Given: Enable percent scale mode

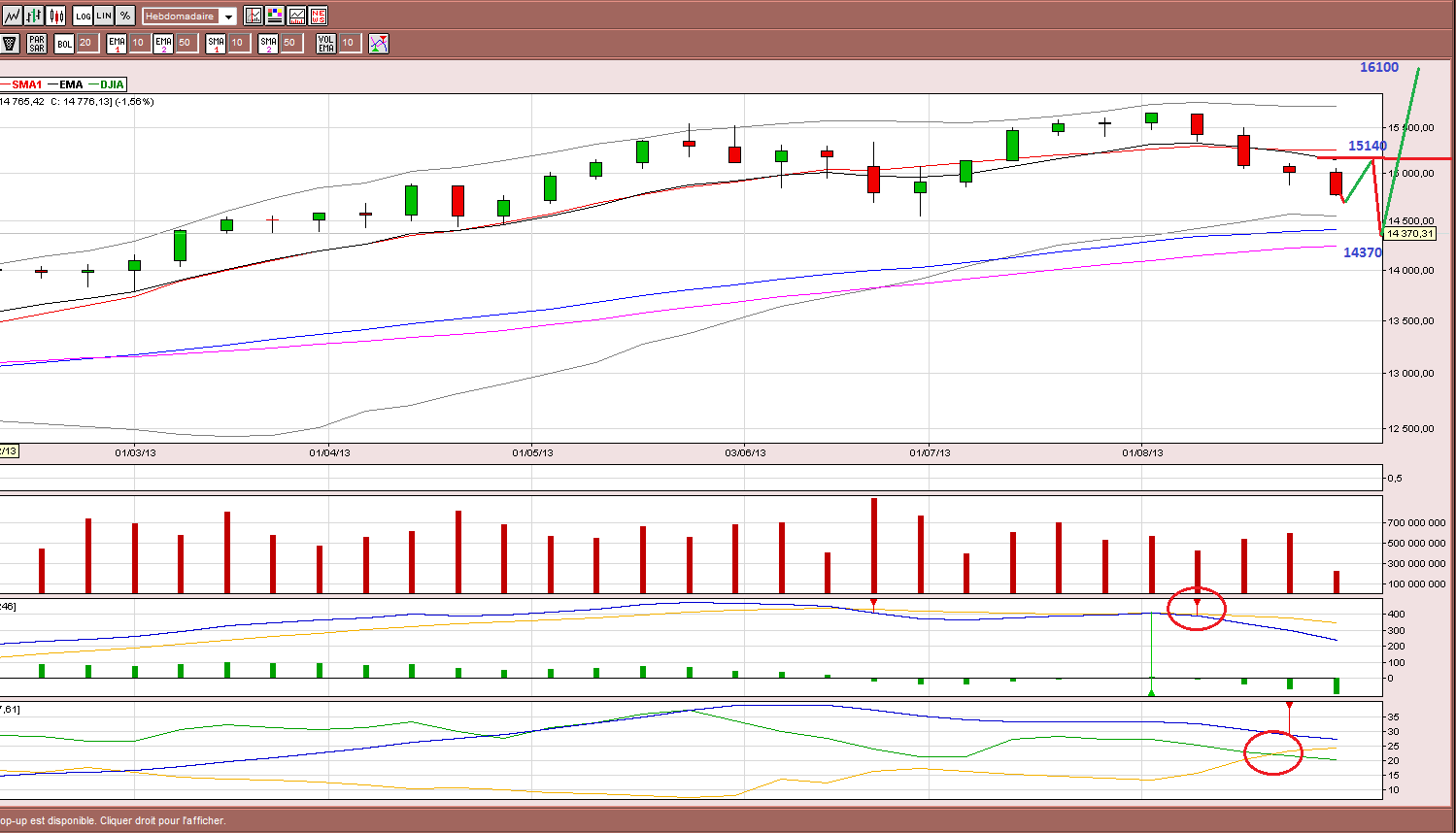Looking at the screenshot, I should [x=125, y=16].
